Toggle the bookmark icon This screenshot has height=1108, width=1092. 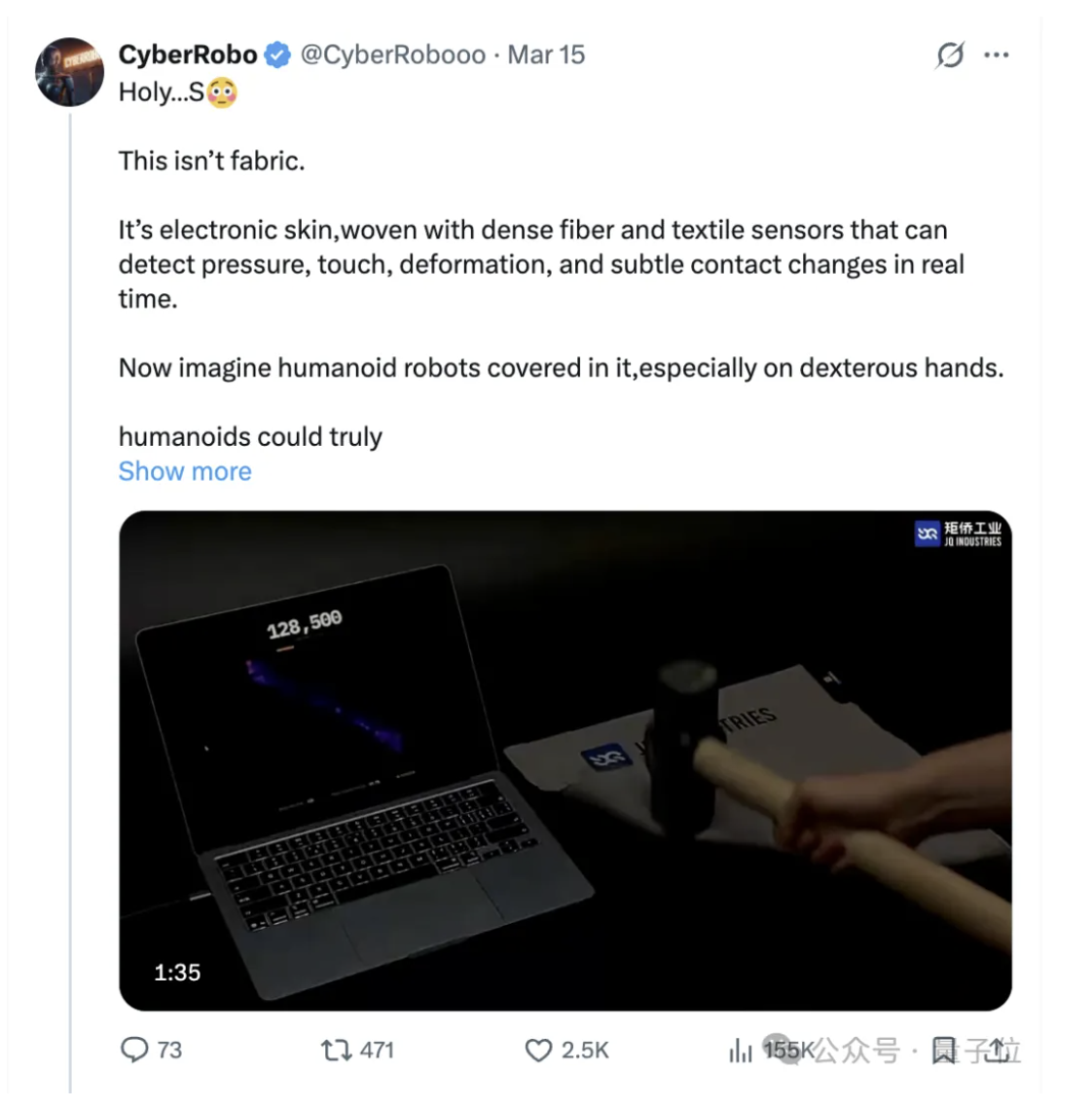tap(943, 1050)
